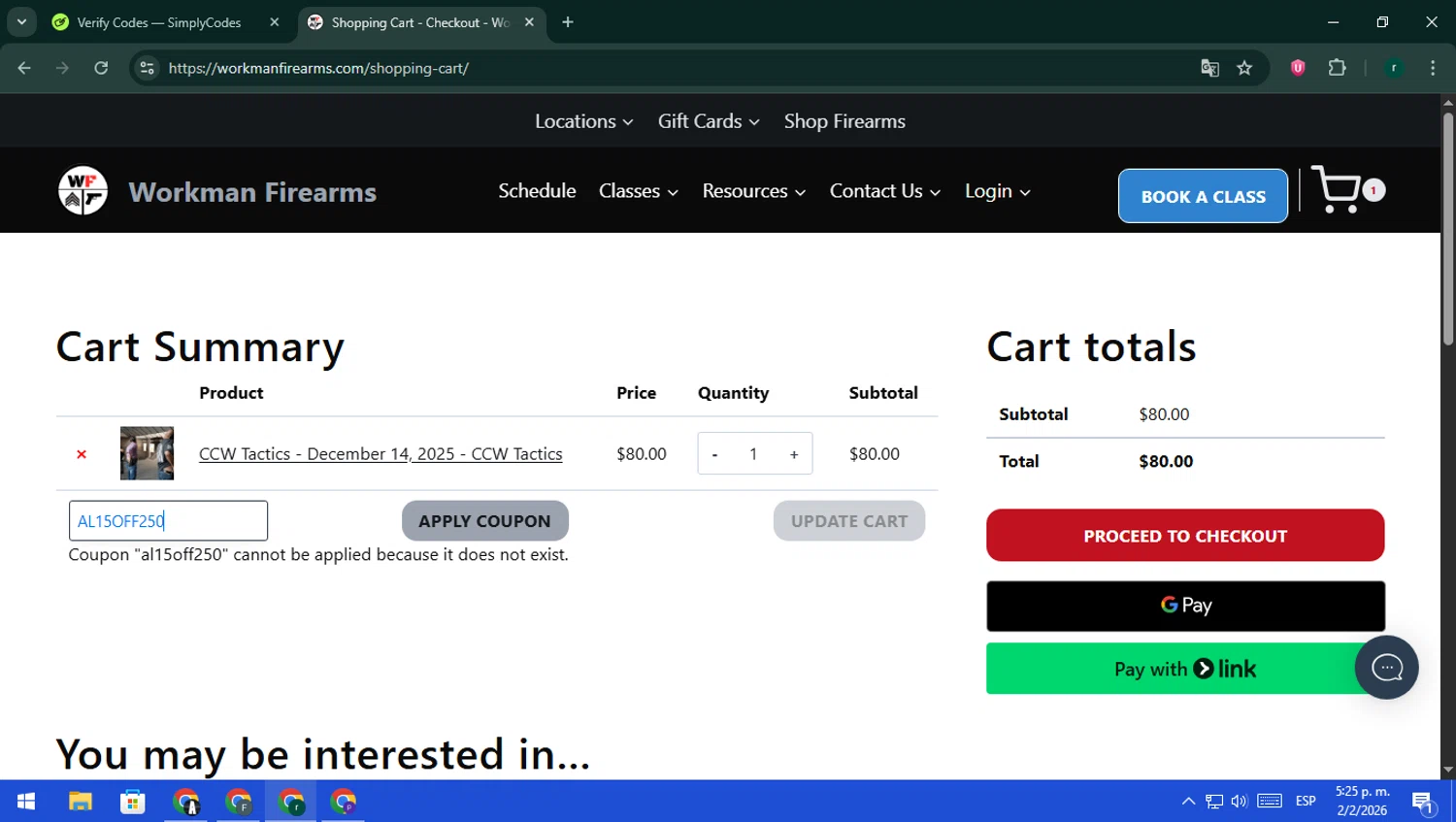Expand the Contact Us menu
This screenshot has width=1456, height=822.
click(884, 191)
